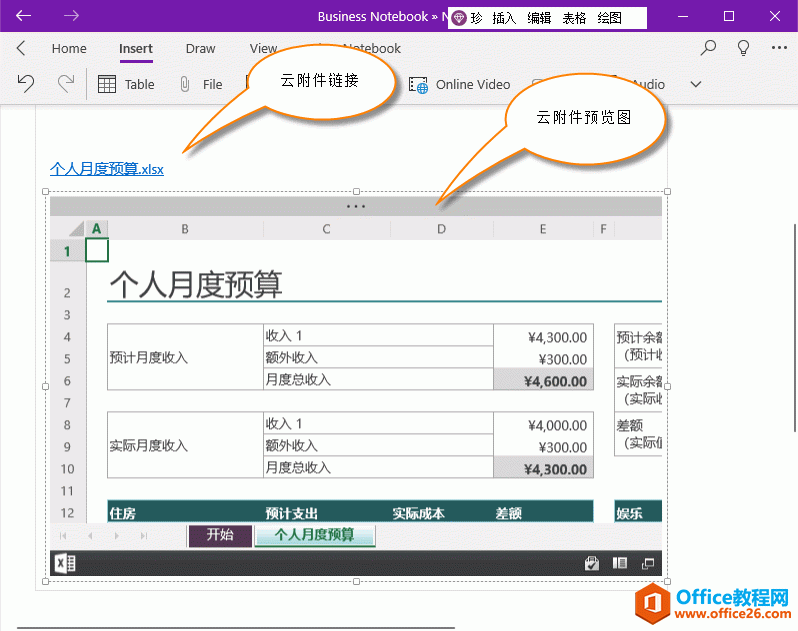Go forward with the title bar right arrow
Viewport: 798px width, 631px height.
(71, 16)
